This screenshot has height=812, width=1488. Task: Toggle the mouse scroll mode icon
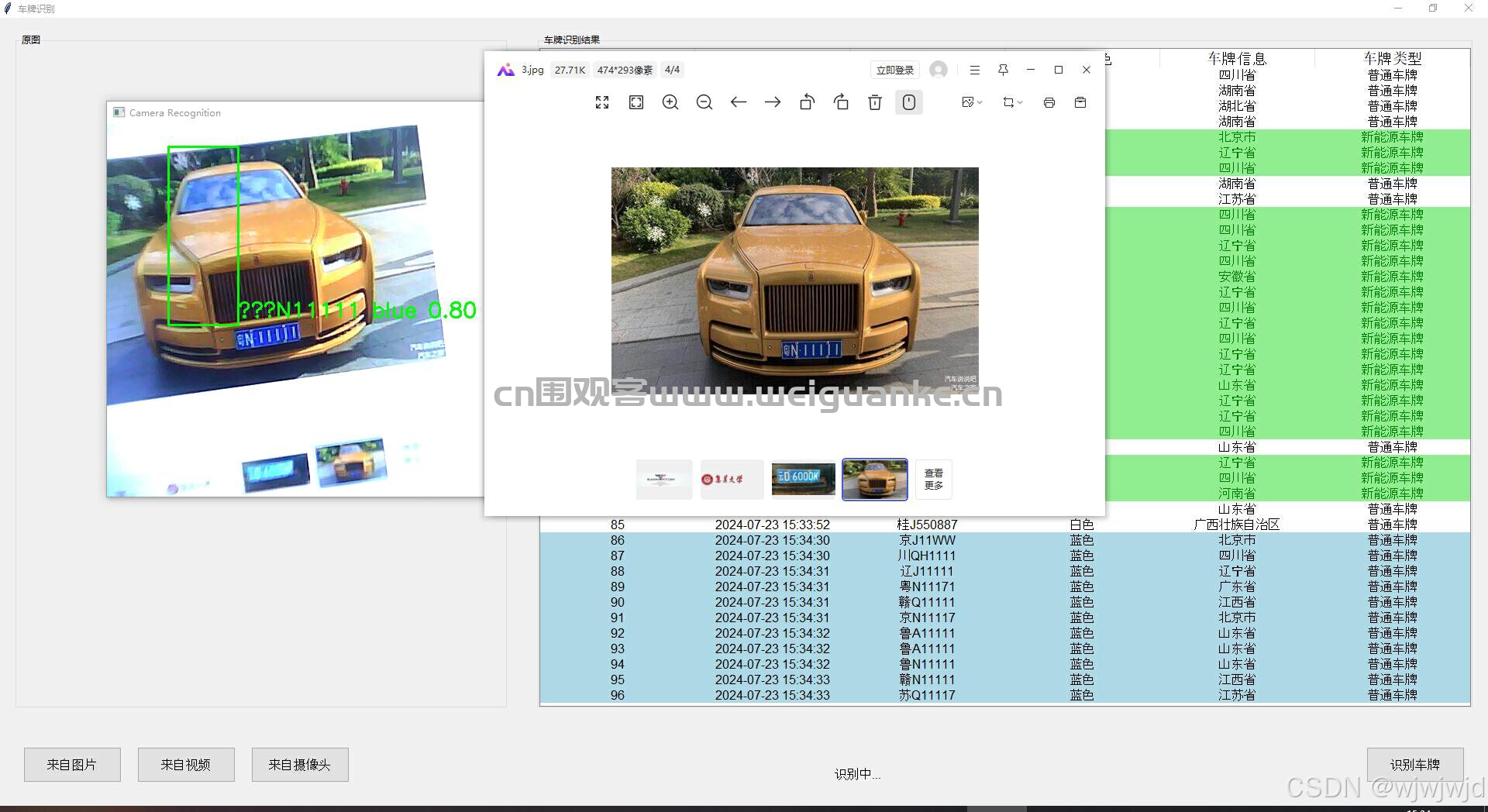[x=909, y=102]
